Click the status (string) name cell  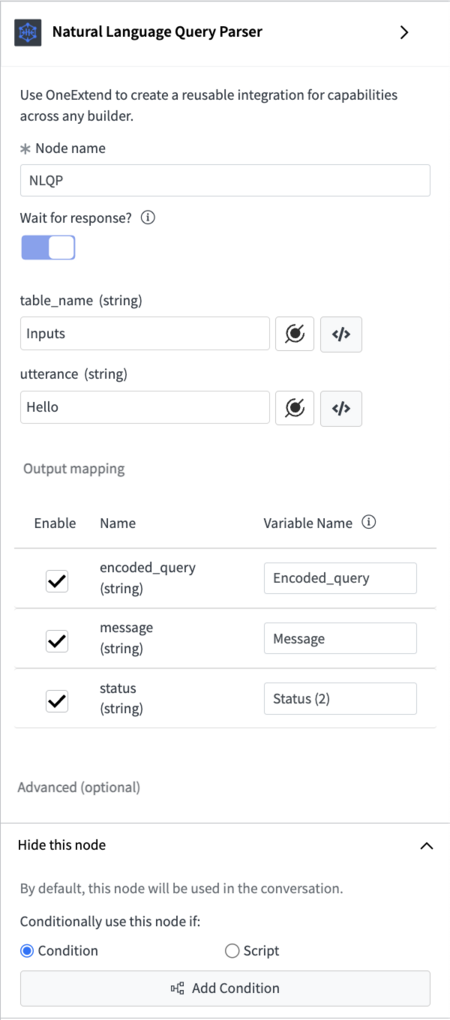point(122,698)
